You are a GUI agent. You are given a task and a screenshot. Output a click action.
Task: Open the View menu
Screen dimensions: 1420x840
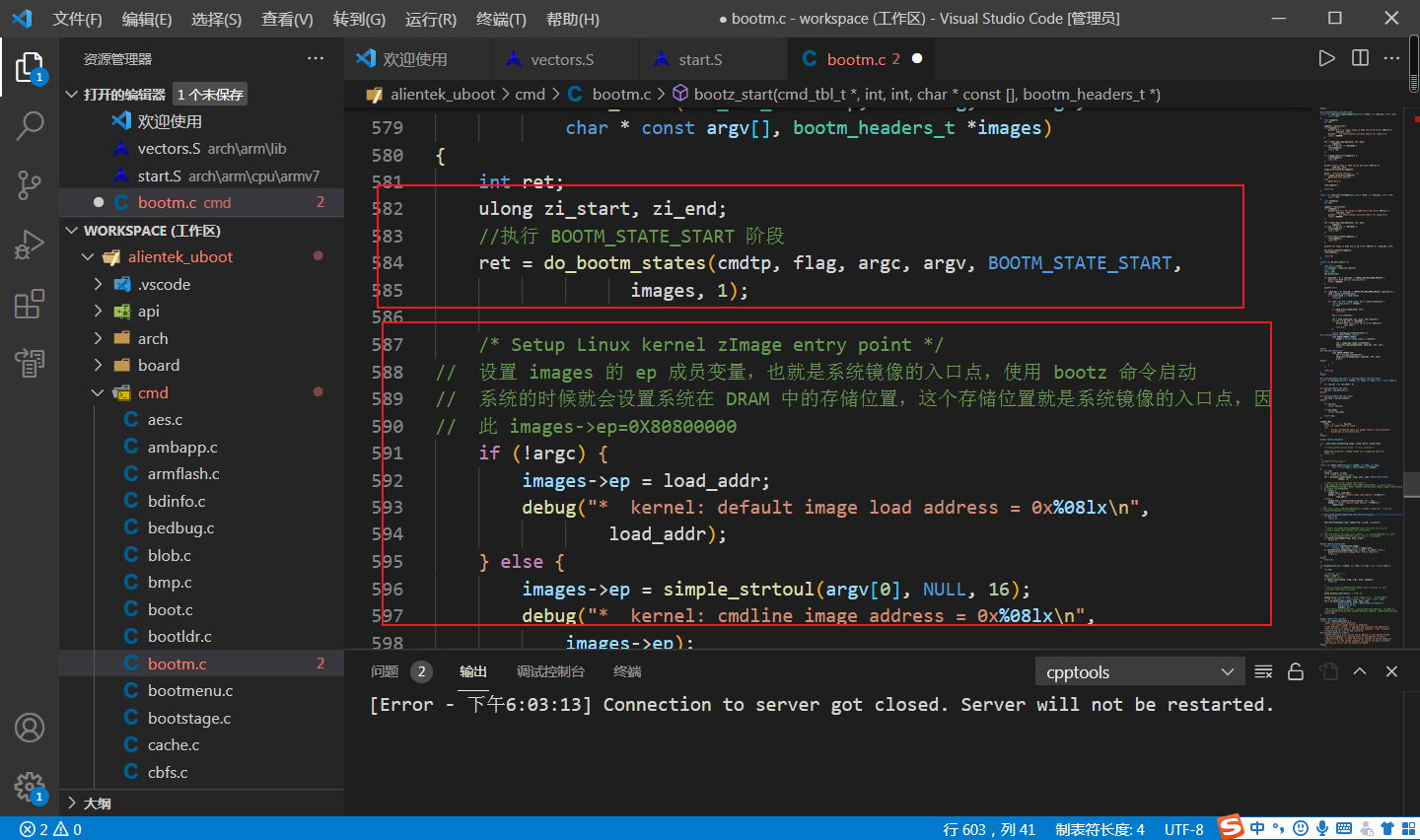[x=287, y=19]
